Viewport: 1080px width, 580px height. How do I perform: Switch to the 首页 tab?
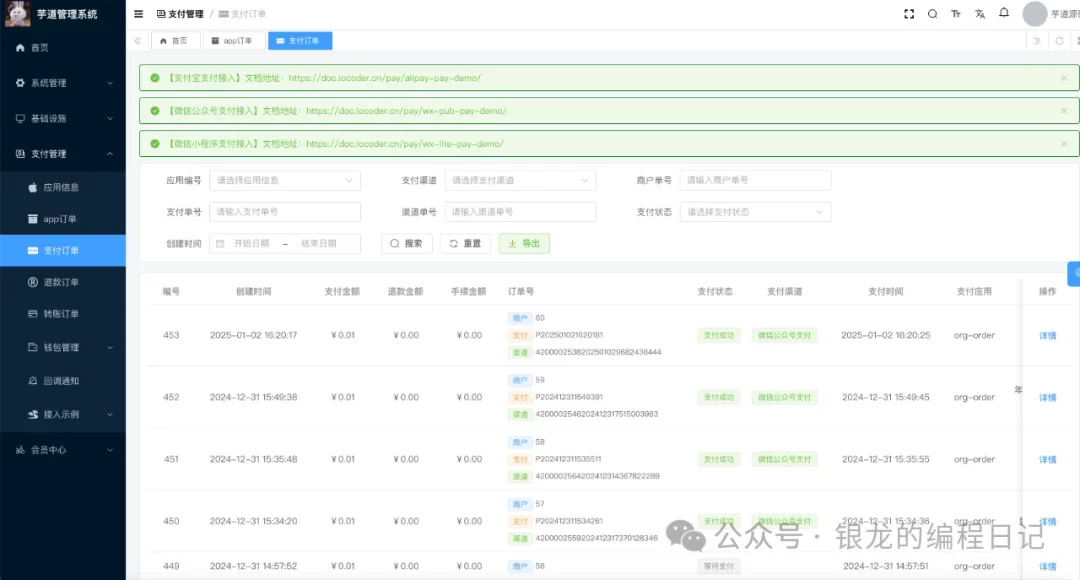pos(175,41)
